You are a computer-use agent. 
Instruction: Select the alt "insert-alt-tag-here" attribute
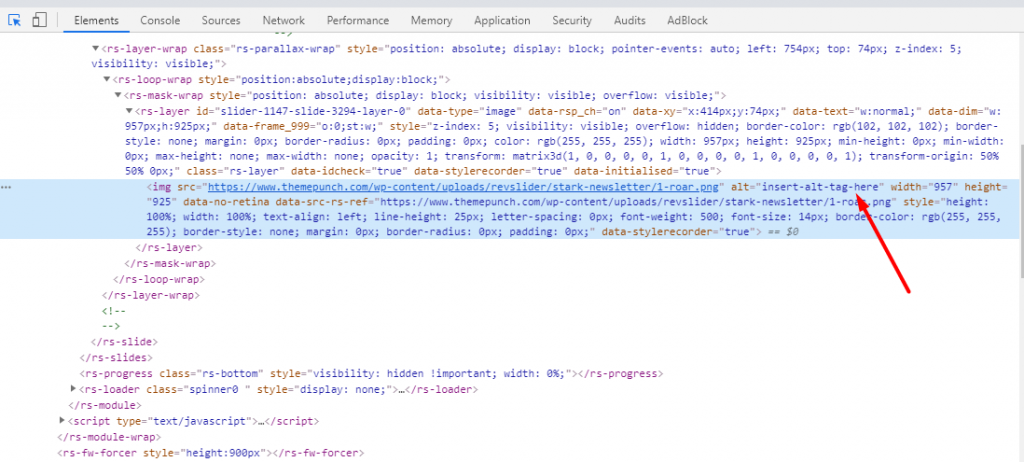[x=808, y=187]
